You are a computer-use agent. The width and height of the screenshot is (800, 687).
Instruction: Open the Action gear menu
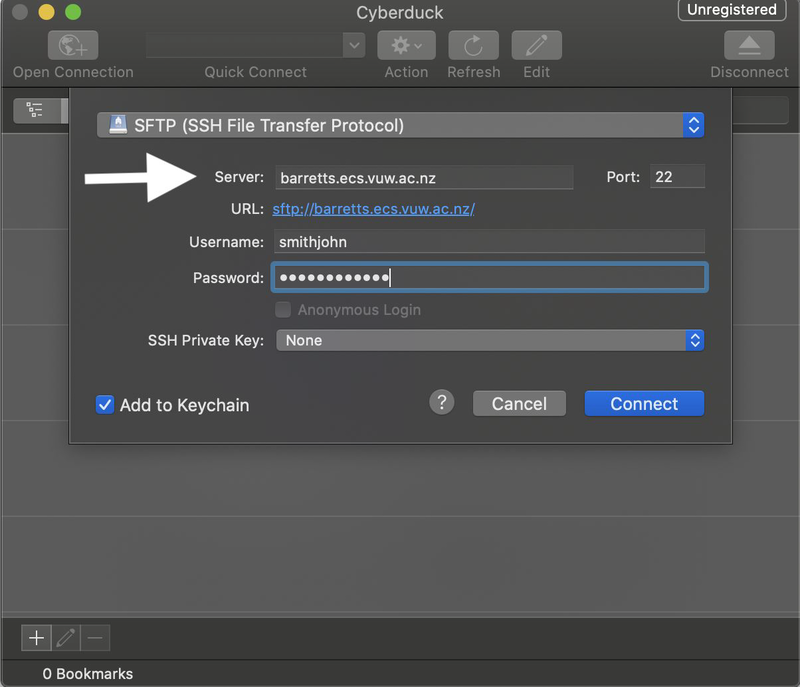406,45
